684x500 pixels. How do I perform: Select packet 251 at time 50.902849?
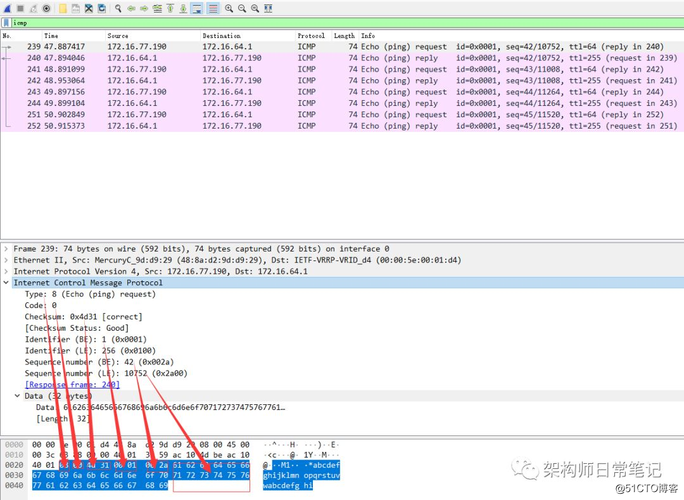[x=342, y=115]
